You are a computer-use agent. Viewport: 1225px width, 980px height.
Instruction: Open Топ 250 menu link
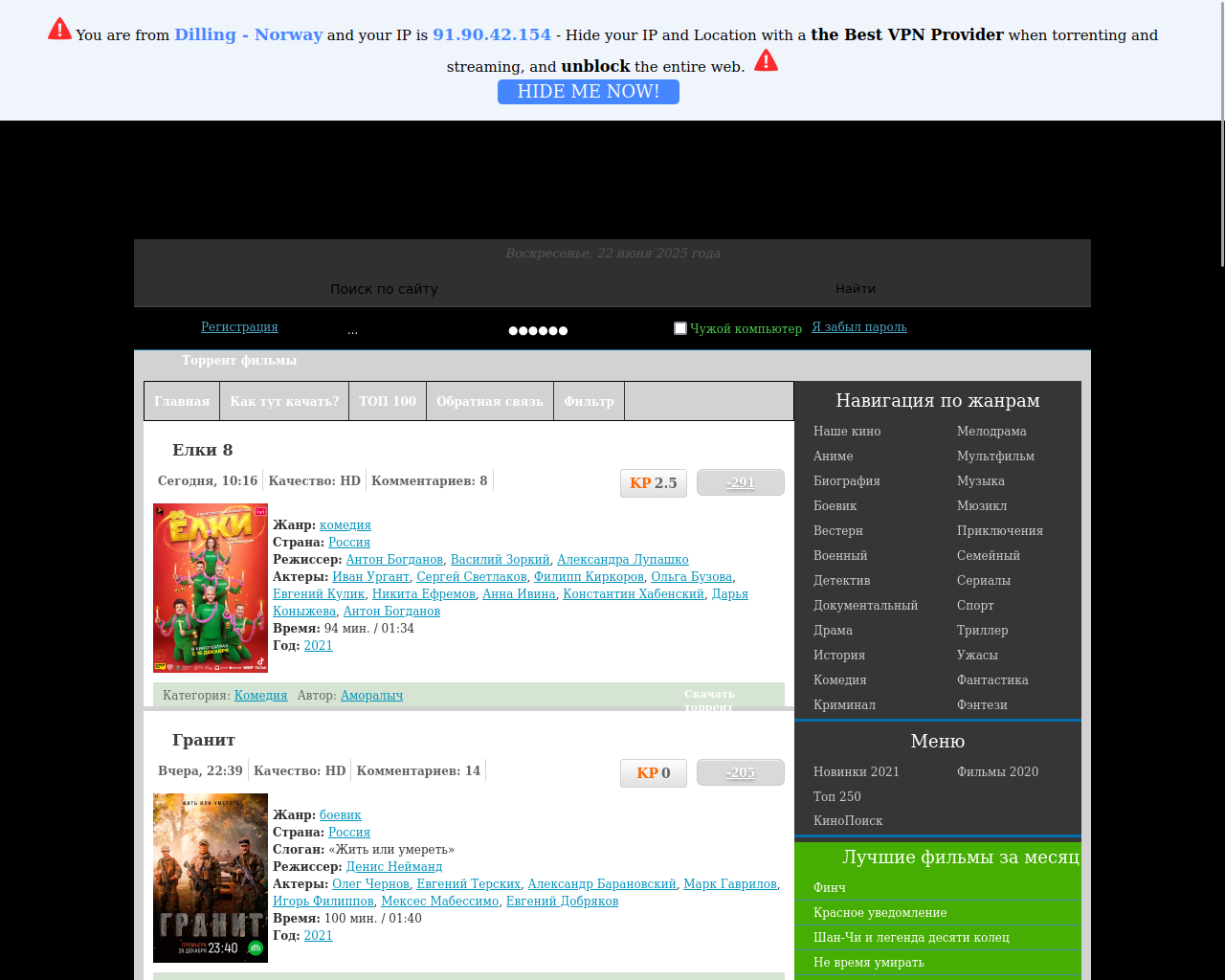(x=837, y=796)
